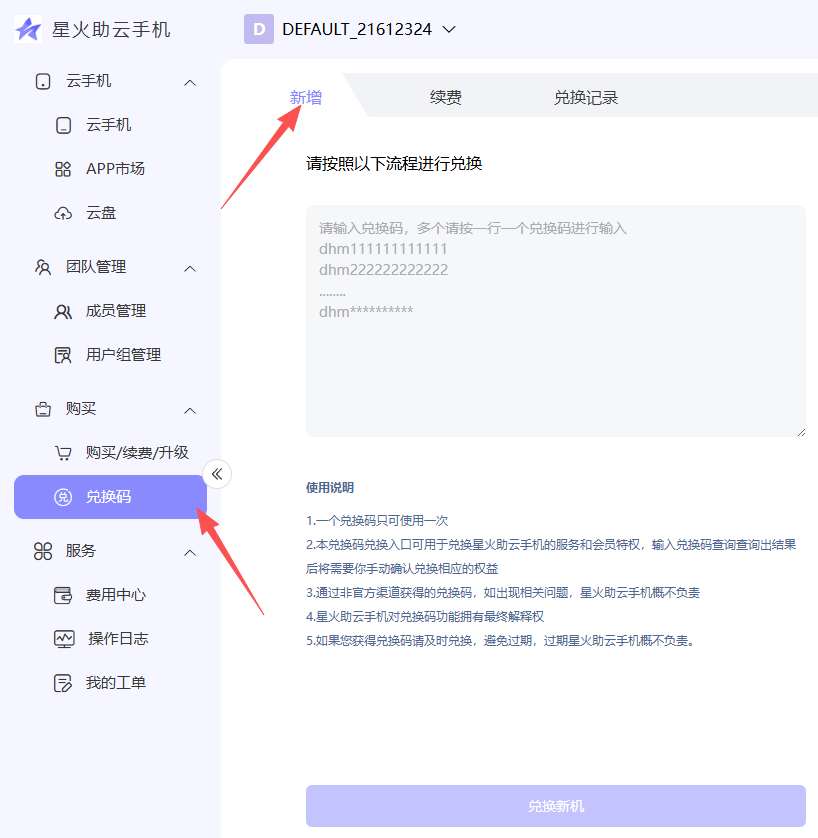818x838 pixels.
Task: Collapse the sidebar with double-chevron button
Action: click(x=217, y=474)
